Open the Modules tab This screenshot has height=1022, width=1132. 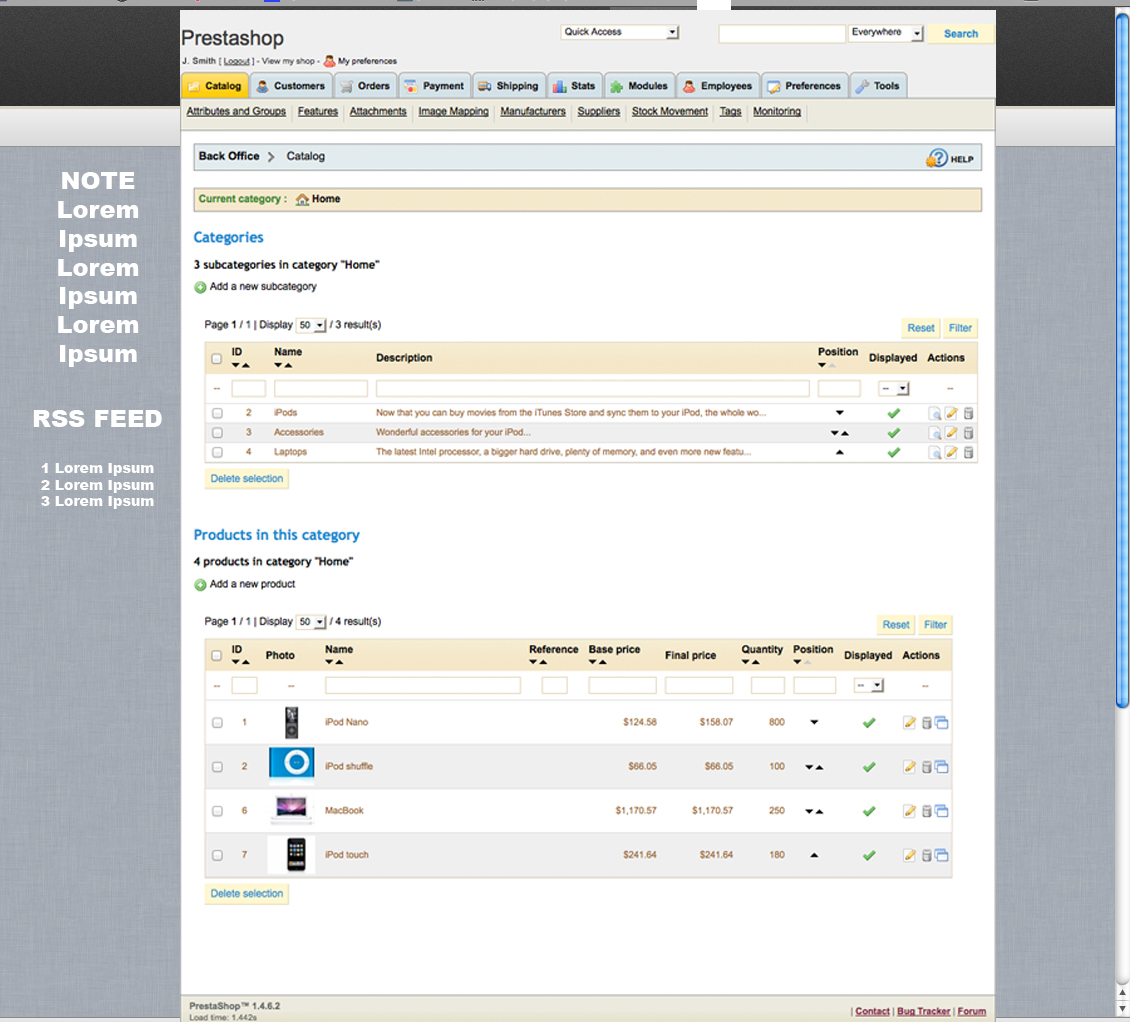point(640,86)
